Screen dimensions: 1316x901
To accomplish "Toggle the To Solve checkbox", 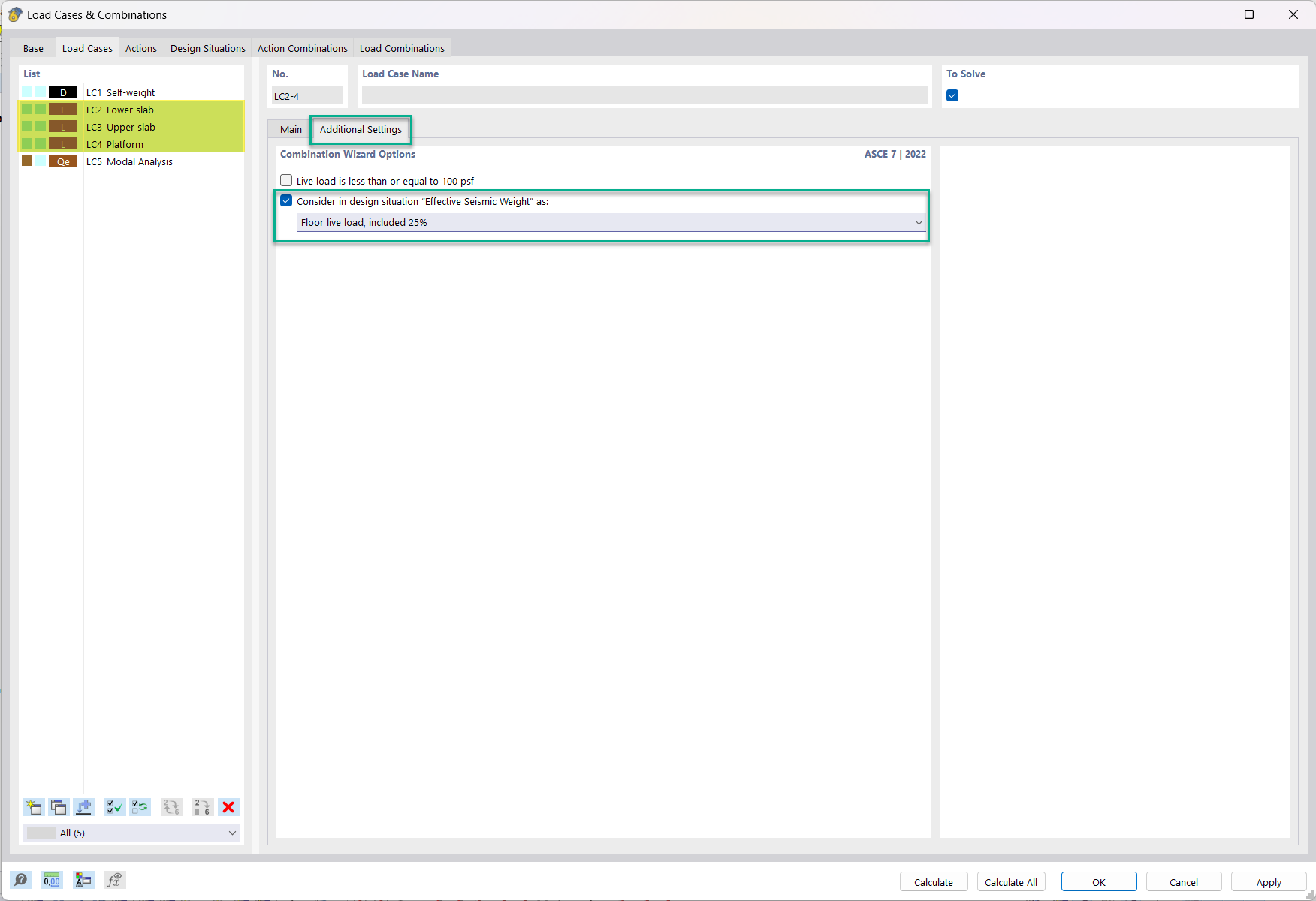I will click(952, 95).
